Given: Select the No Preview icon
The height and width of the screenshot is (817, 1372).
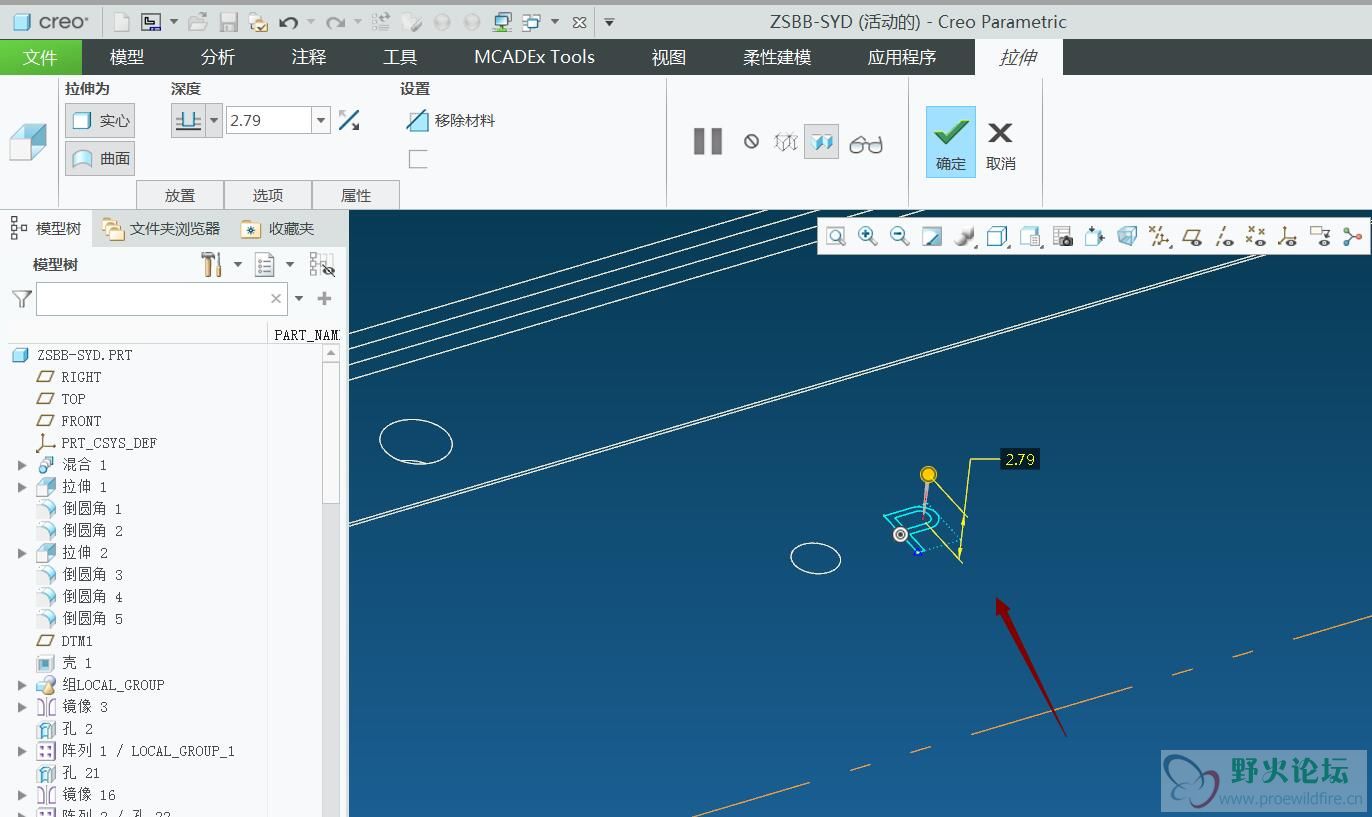Looking at the screenshot, I should point(751,142).
